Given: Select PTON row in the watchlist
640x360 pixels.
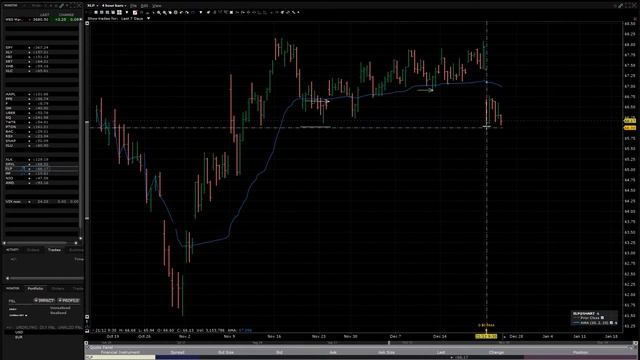Looking at the screenshot, I should 41,127.
